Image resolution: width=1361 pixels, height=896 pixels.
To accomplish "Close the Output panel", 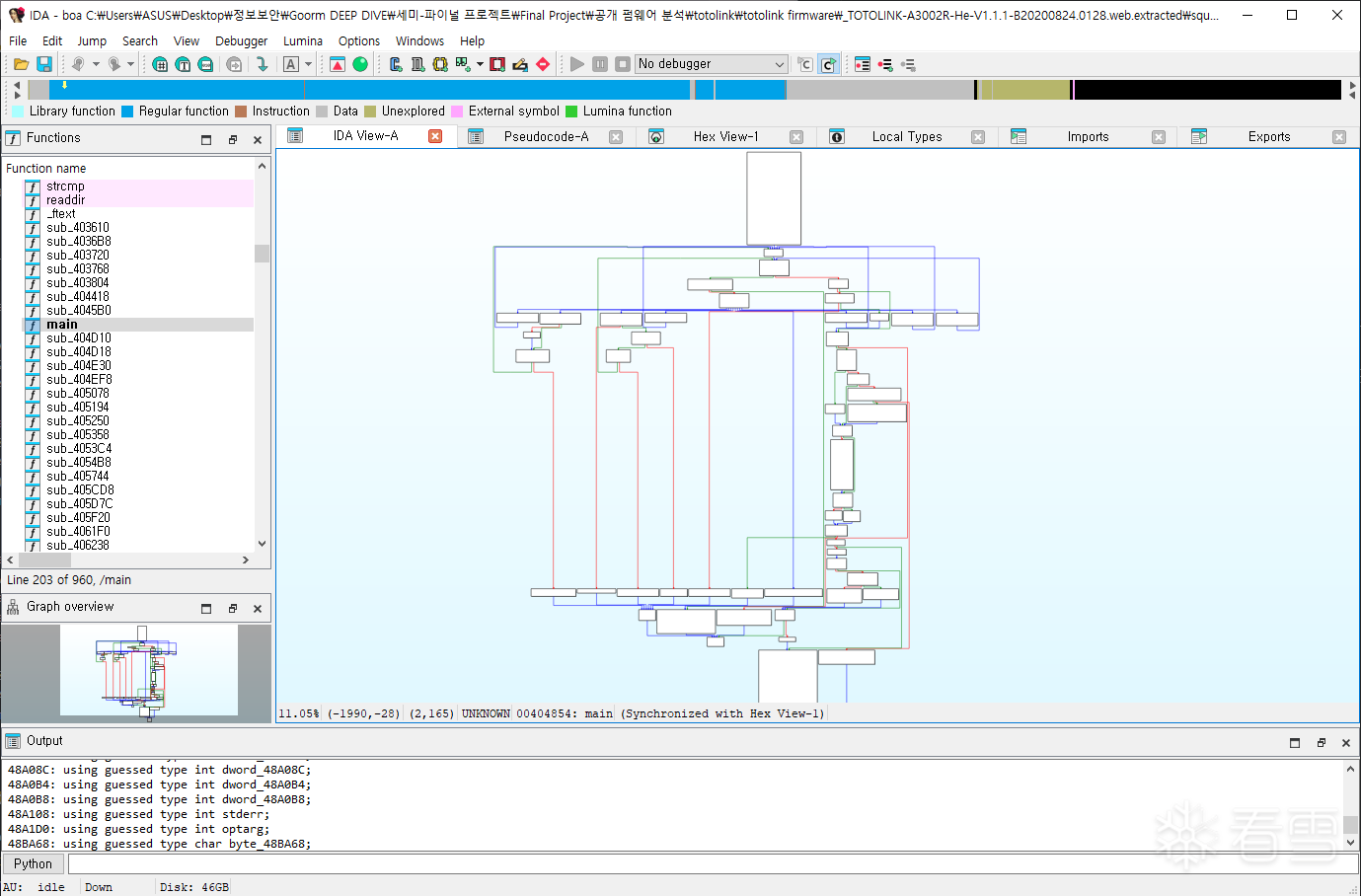I will point(1346,742).
